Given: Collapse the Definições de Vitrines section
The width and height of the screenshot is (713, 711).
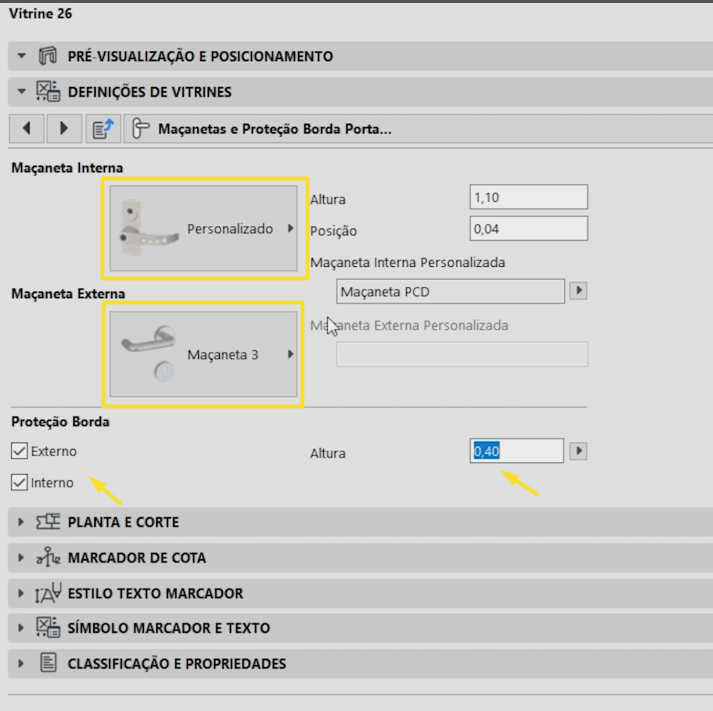Looking at the screenshot, I should [x=21, y=91].
